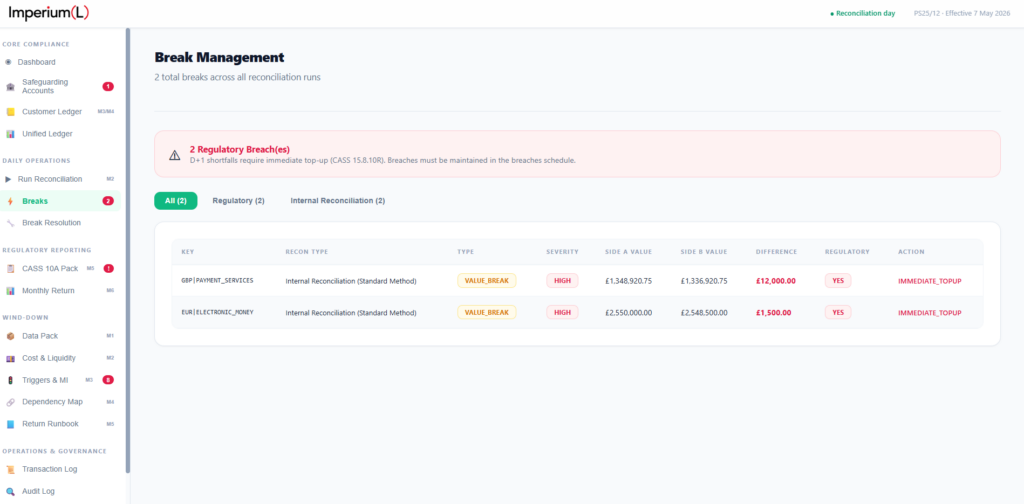The width and height of the screenshot is (1024, 504).
Task: Click Side A value £2,550,000.00
Action: 629,313
